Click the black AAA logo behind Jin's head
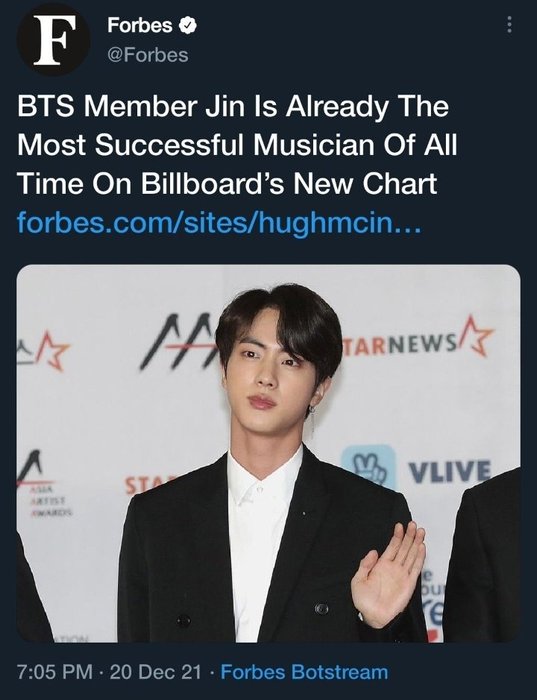 point(179,342)
